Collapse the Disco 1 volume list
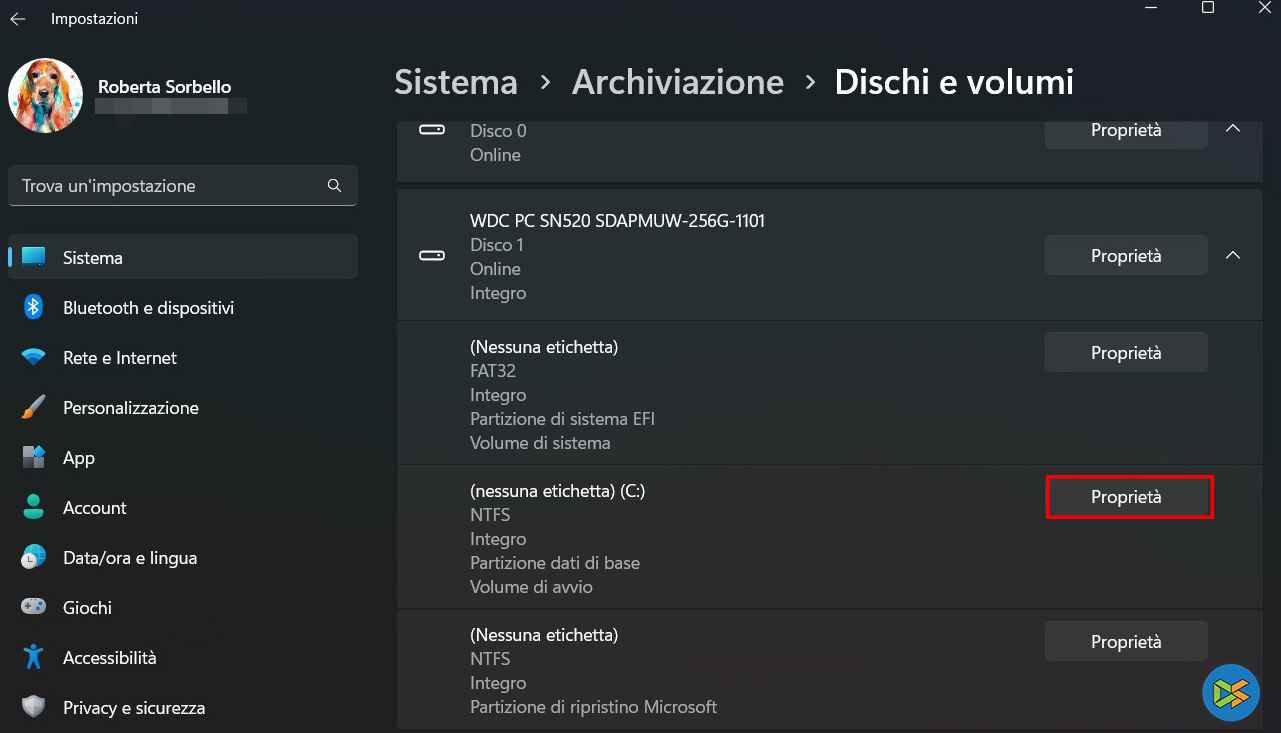1281x733 pixels. point(1233,256)
